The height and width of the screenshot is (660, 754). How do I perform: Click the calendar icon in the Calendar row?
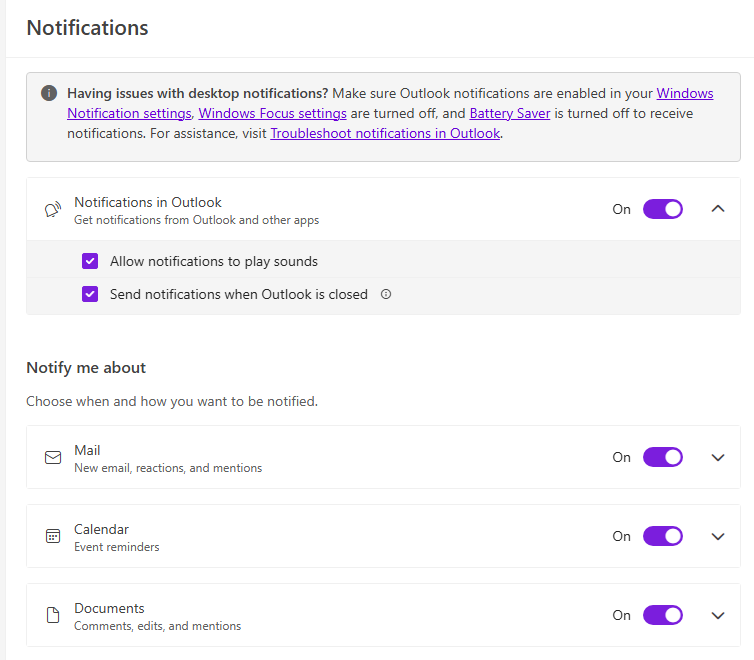click(53, 536)
